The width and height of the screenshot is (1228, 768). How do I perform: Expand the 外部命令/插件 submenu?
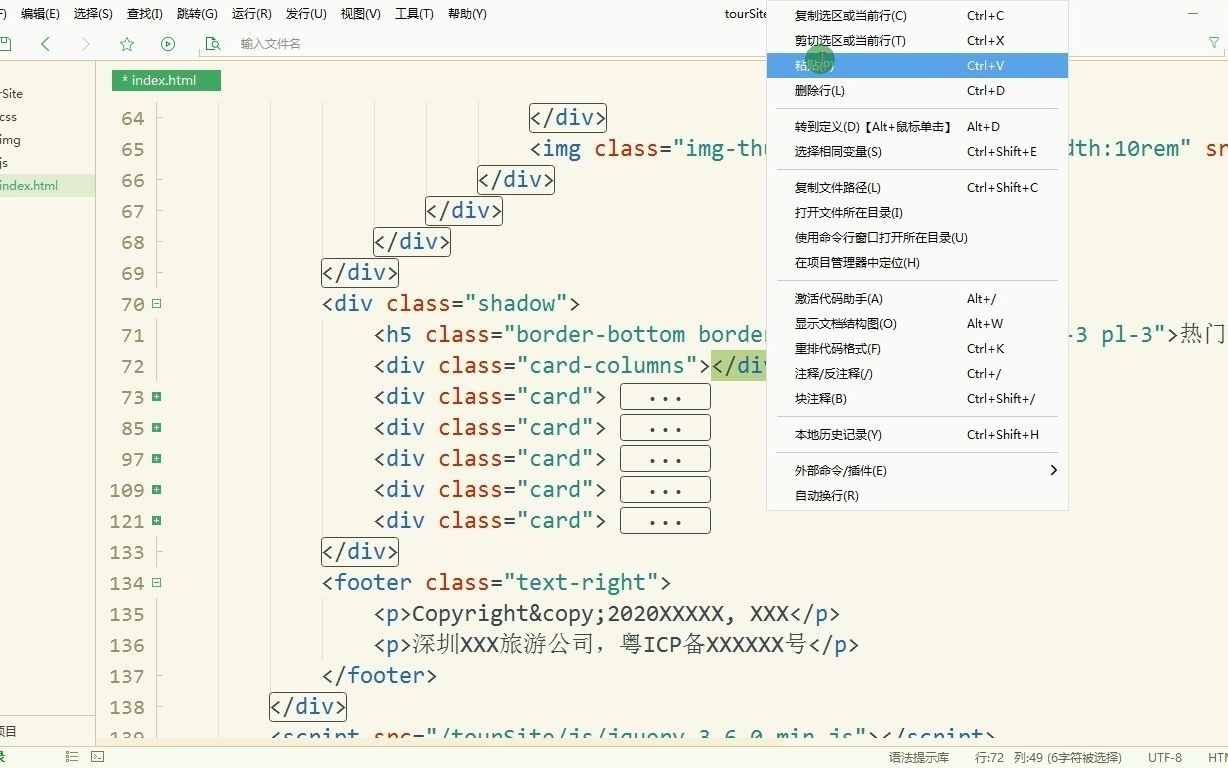point(830,470)
